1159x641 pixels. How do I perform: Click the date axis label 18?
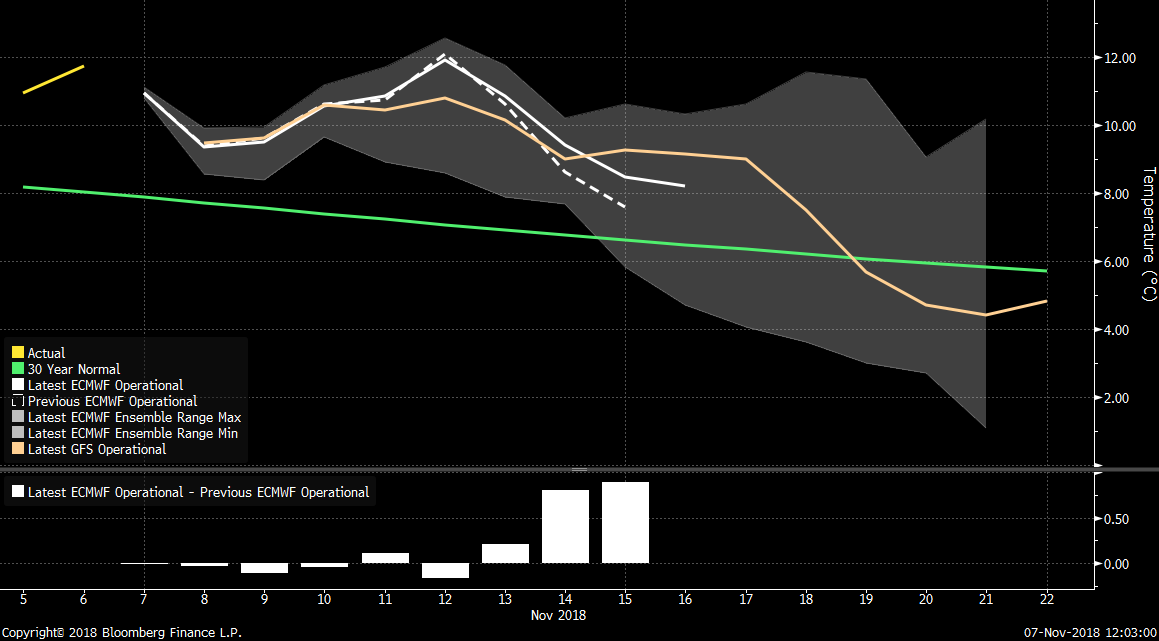point(806,600)
